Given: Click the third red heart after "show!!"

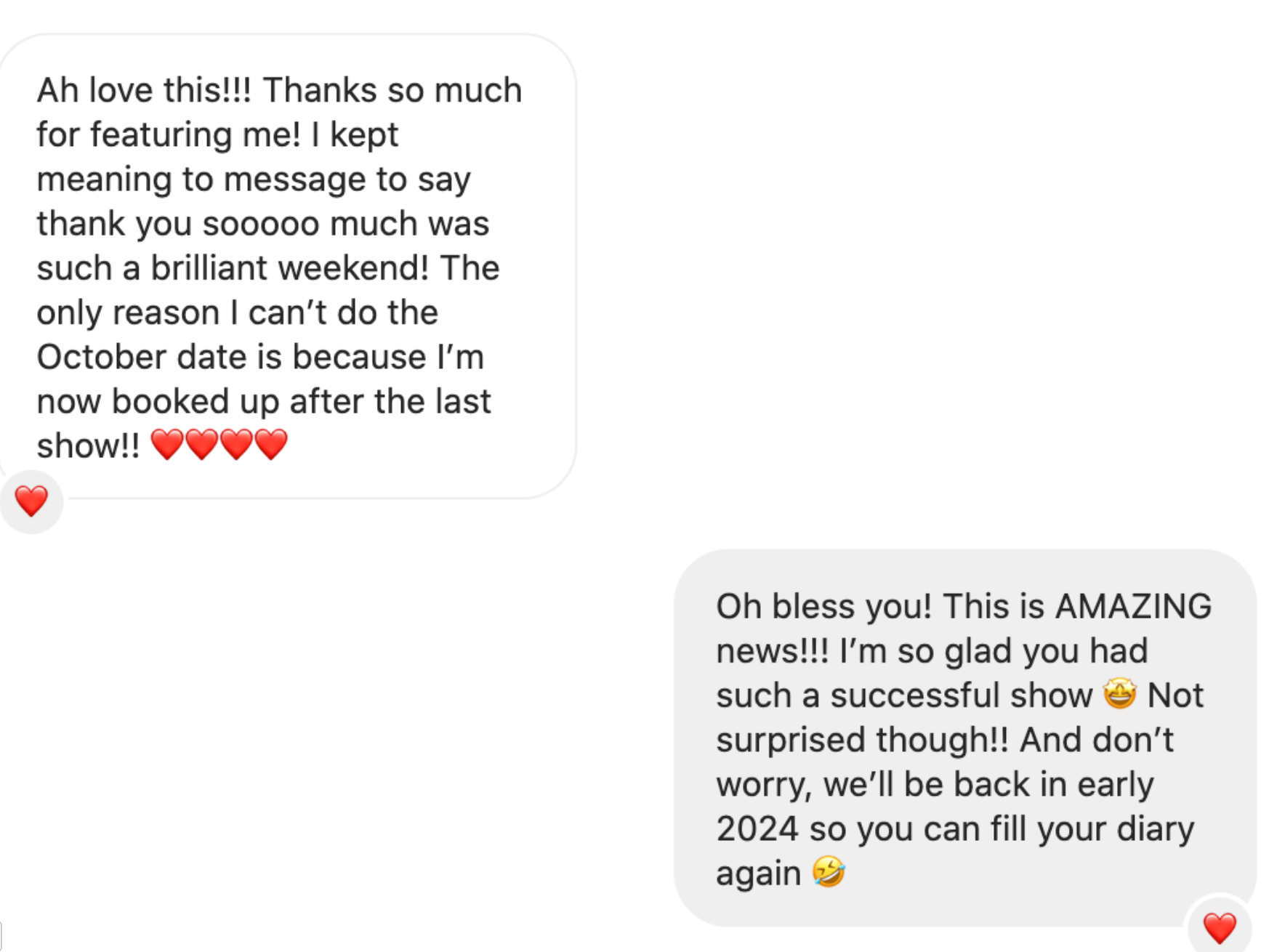Looking at the screenshot, I should pyautogui.click(x=237, y=445).
